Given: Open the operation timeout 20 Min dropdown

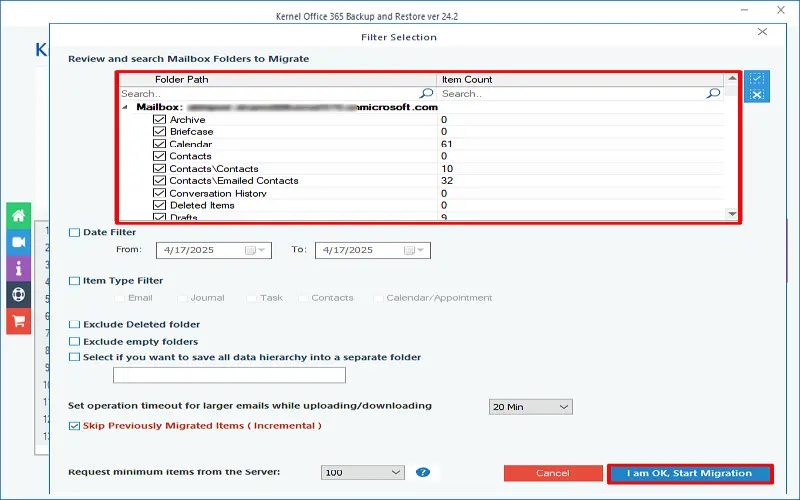Looking at the screenshot, I should [531, 407].
